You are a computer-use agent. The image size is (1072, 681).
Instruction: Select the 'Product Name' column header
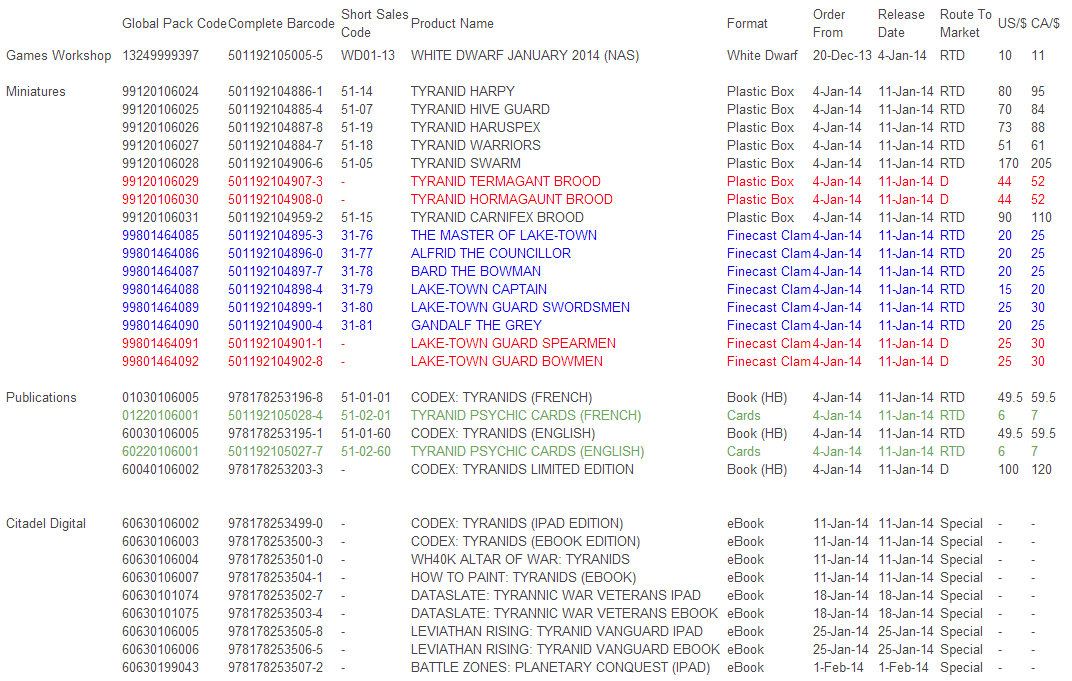pyautogui.click(x=452, y=23)
